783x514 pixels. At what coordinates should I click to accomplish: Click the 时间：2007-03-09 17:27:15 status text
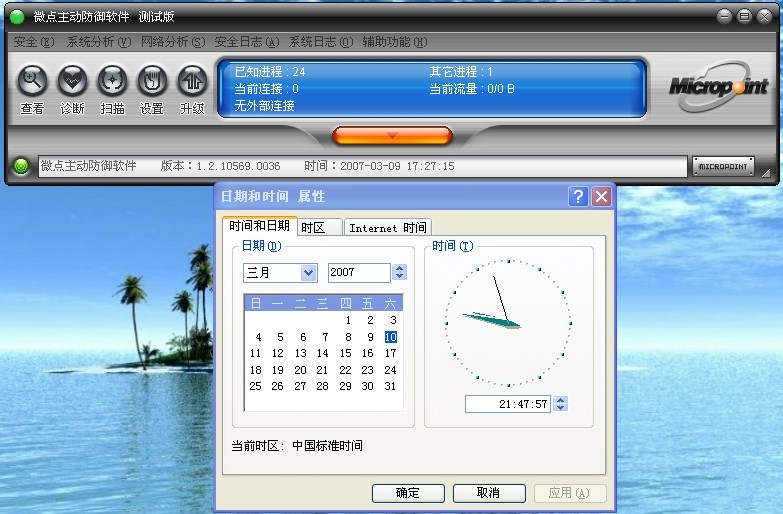click(x=380, y=166)
